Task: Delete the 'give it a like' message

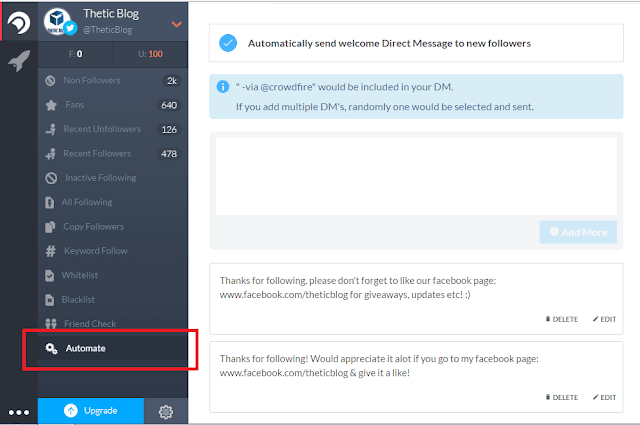Action: point(562,397)
